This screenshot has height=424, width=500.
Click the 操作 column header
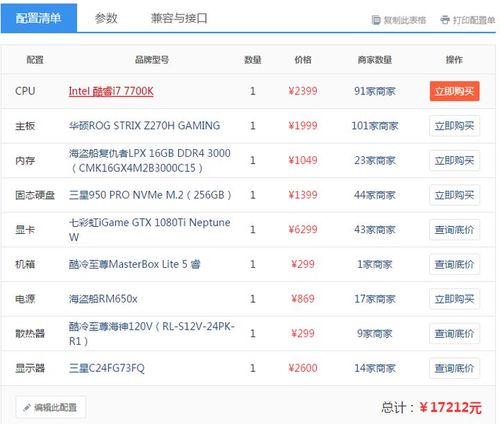[454, 60]
